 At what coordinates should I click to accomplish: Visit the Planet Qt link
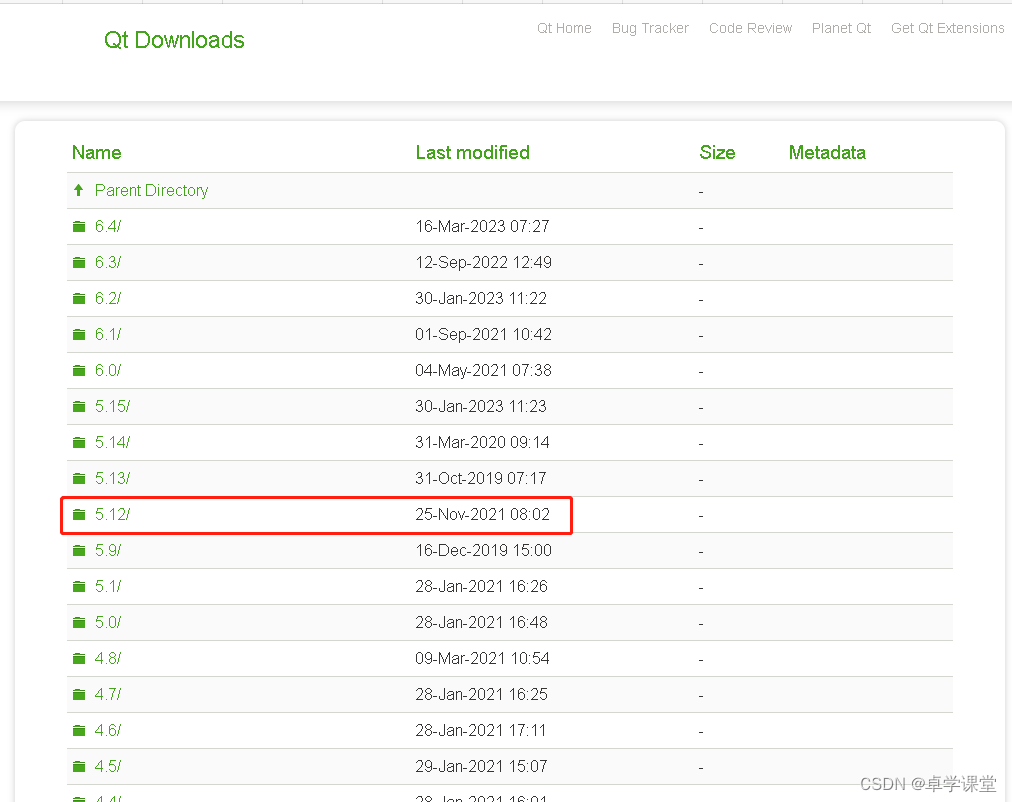[841, 28]
